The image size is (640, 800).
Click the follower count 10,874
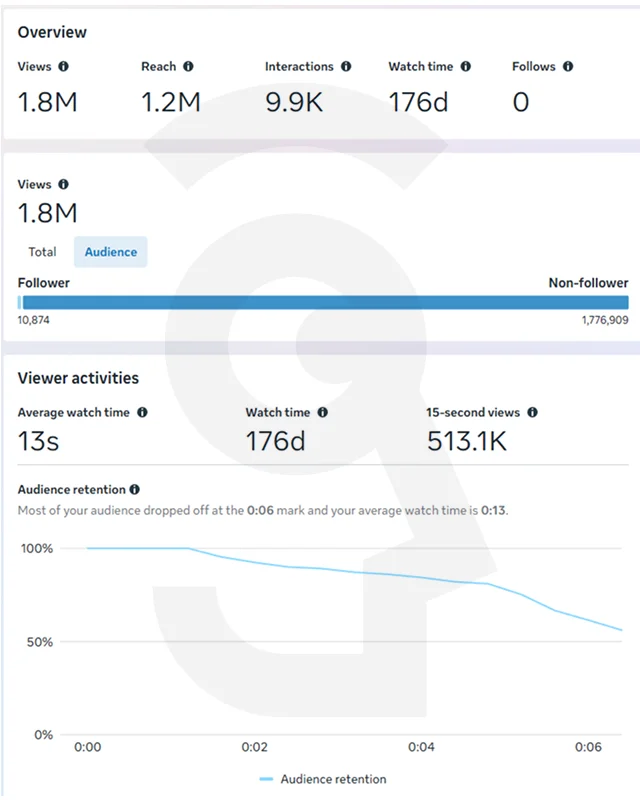34,320
